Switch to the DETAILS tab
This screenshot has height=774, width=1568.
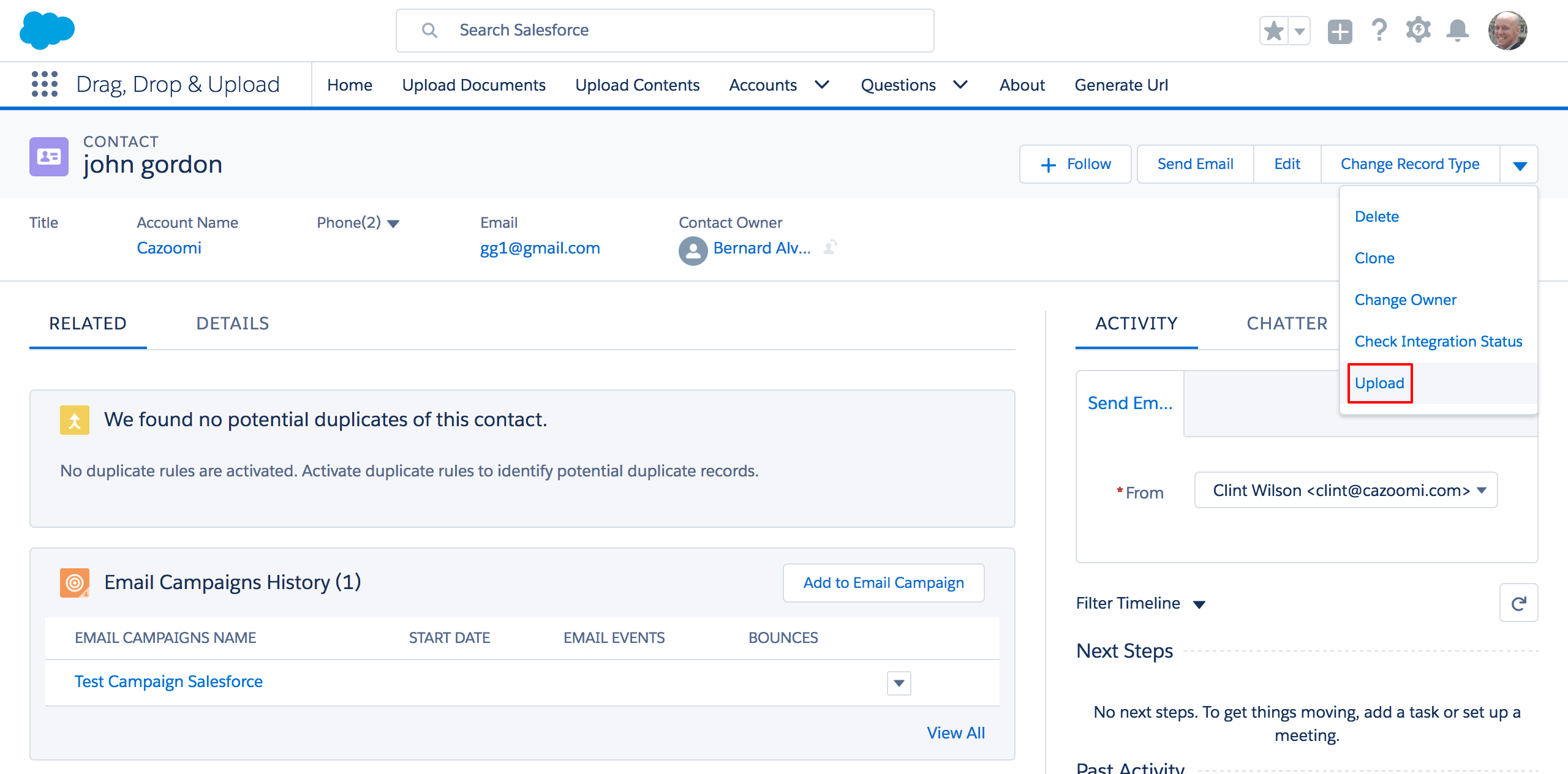coord(232,323)
